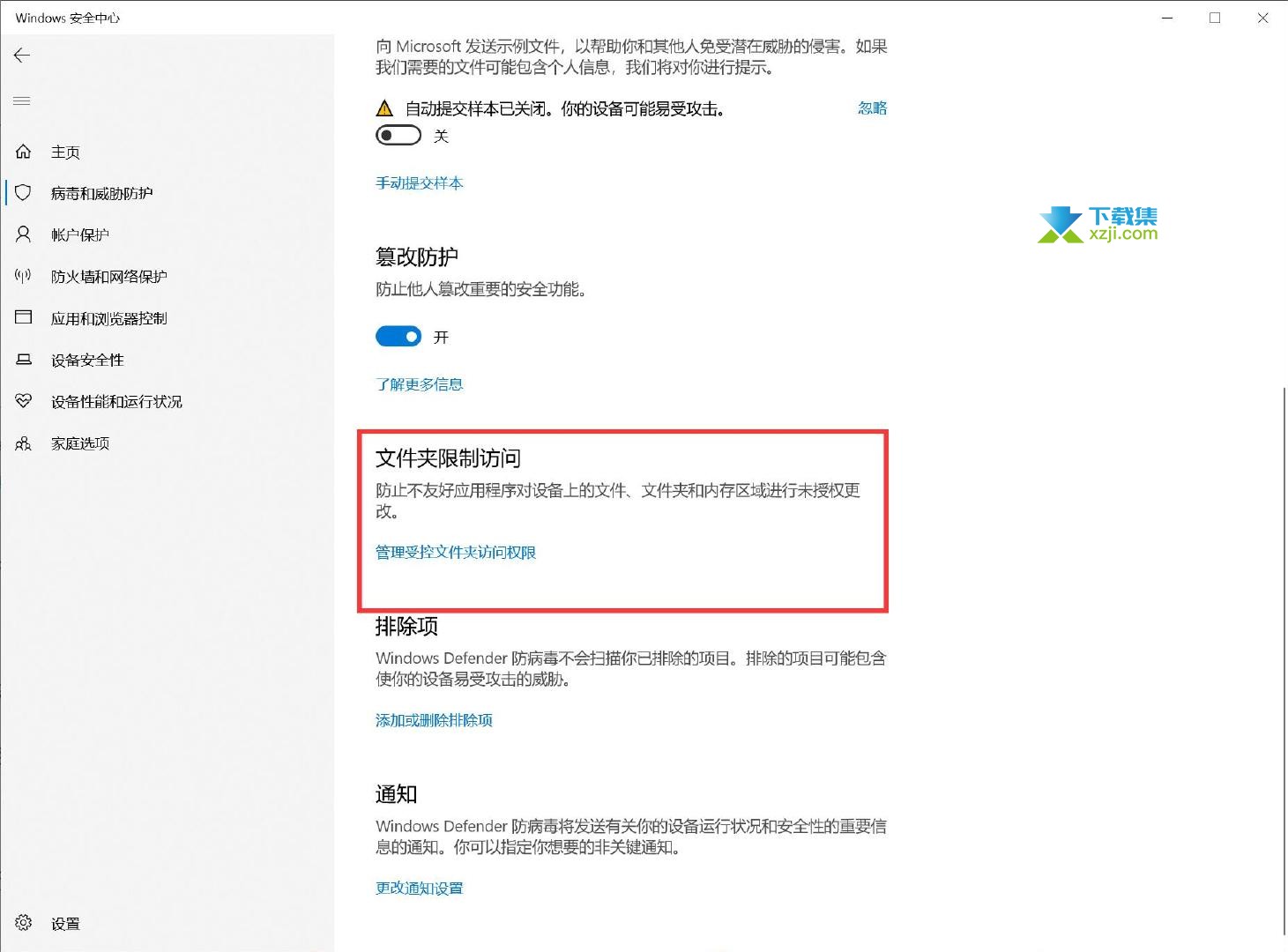Screen dimensions: 1288x952
Task: Minimize the Windows Security window
Action: point(1167,18)
